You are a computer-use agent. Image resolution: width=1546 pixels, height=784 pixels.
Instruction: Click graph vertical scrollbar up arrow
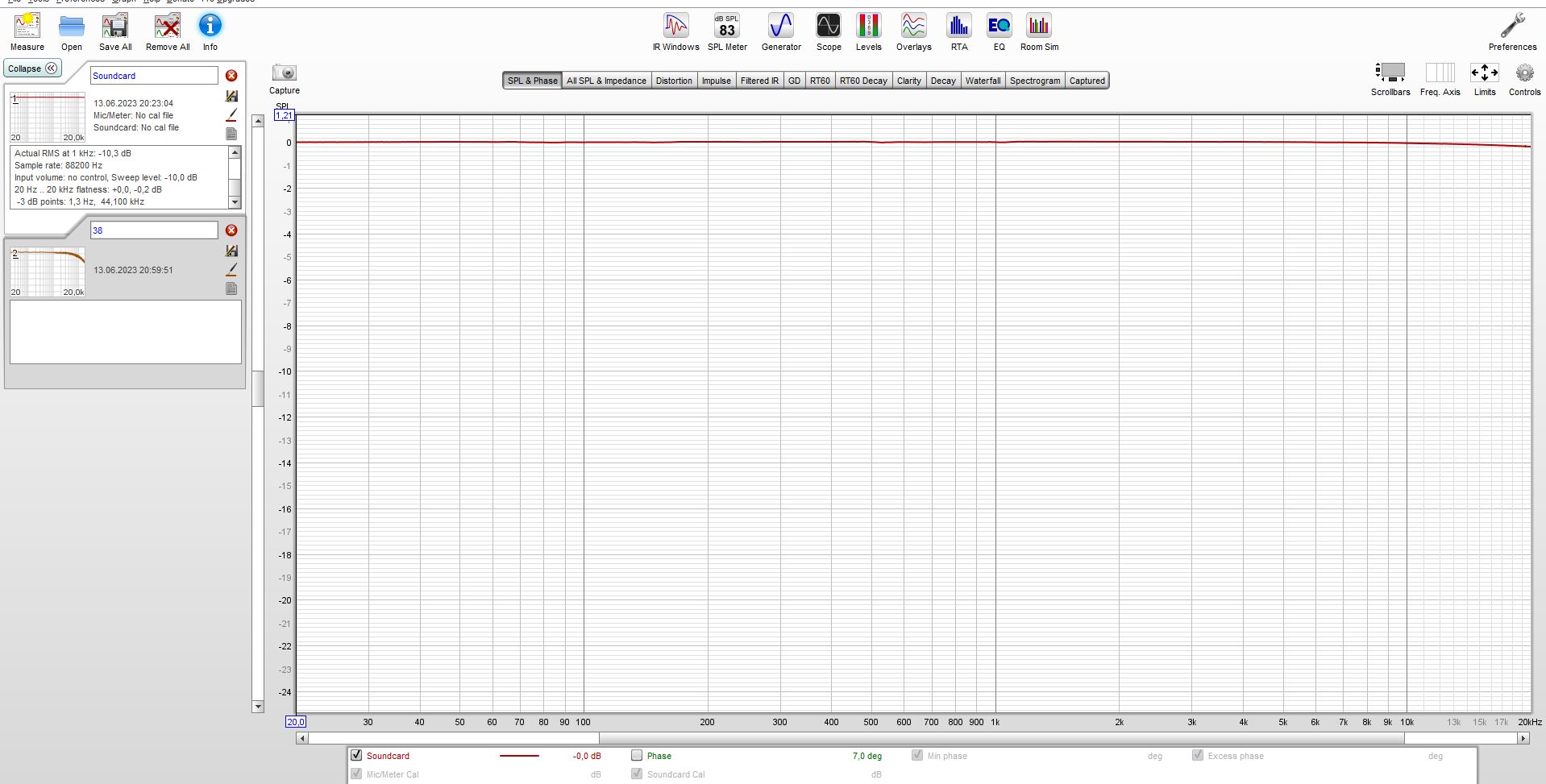pyautogui.click(x=258, y=121)
